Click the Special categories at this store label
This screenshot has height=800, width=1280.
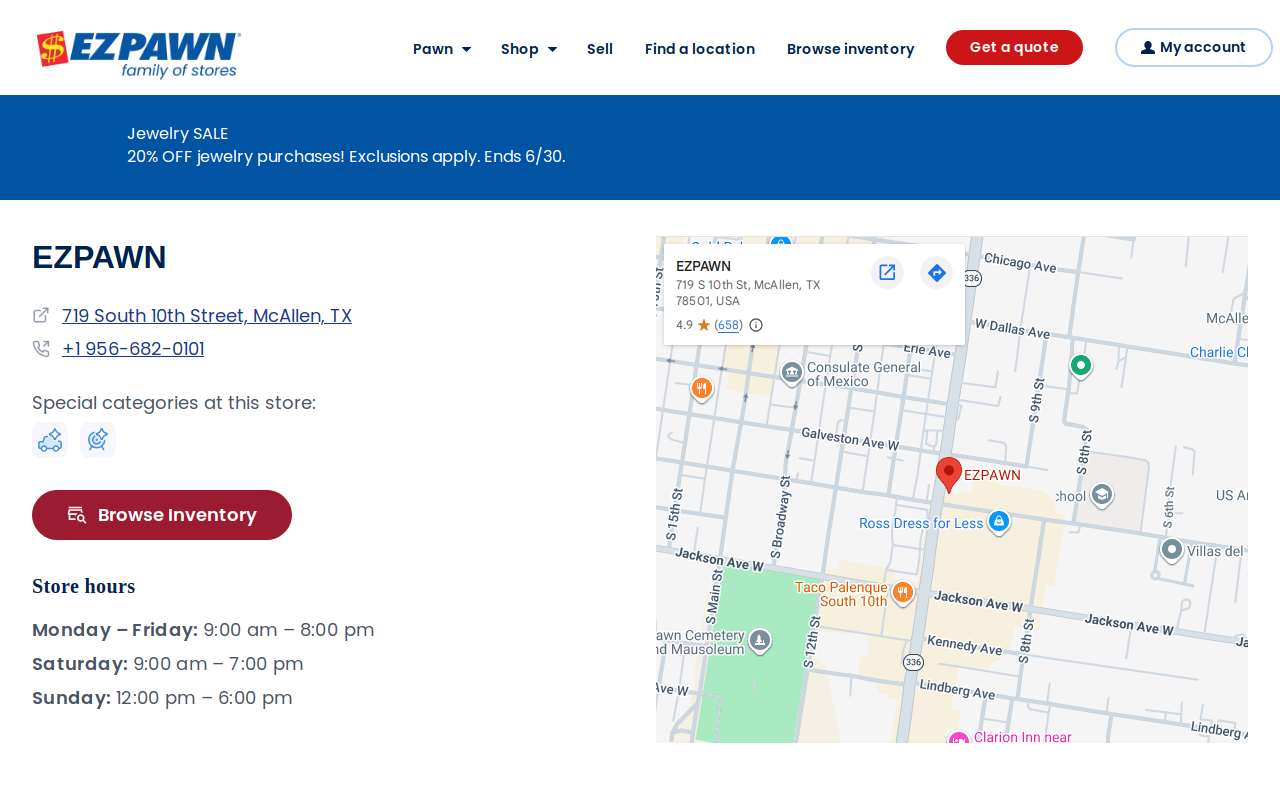click(x=174, y=403)
